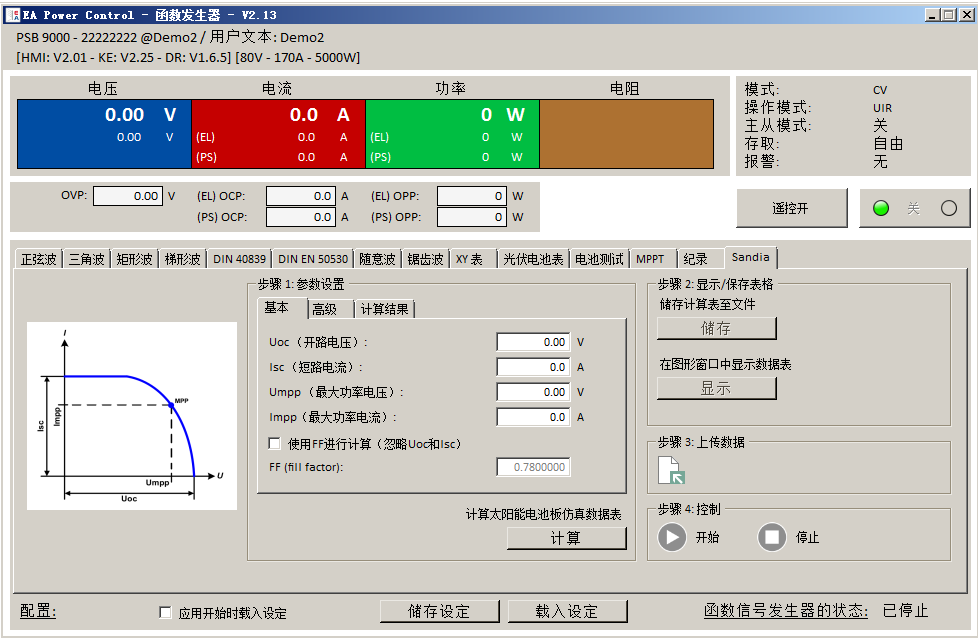Click the 储存 table-to-file button
Screen dimensions: 978x638
[x=717, y=328]
